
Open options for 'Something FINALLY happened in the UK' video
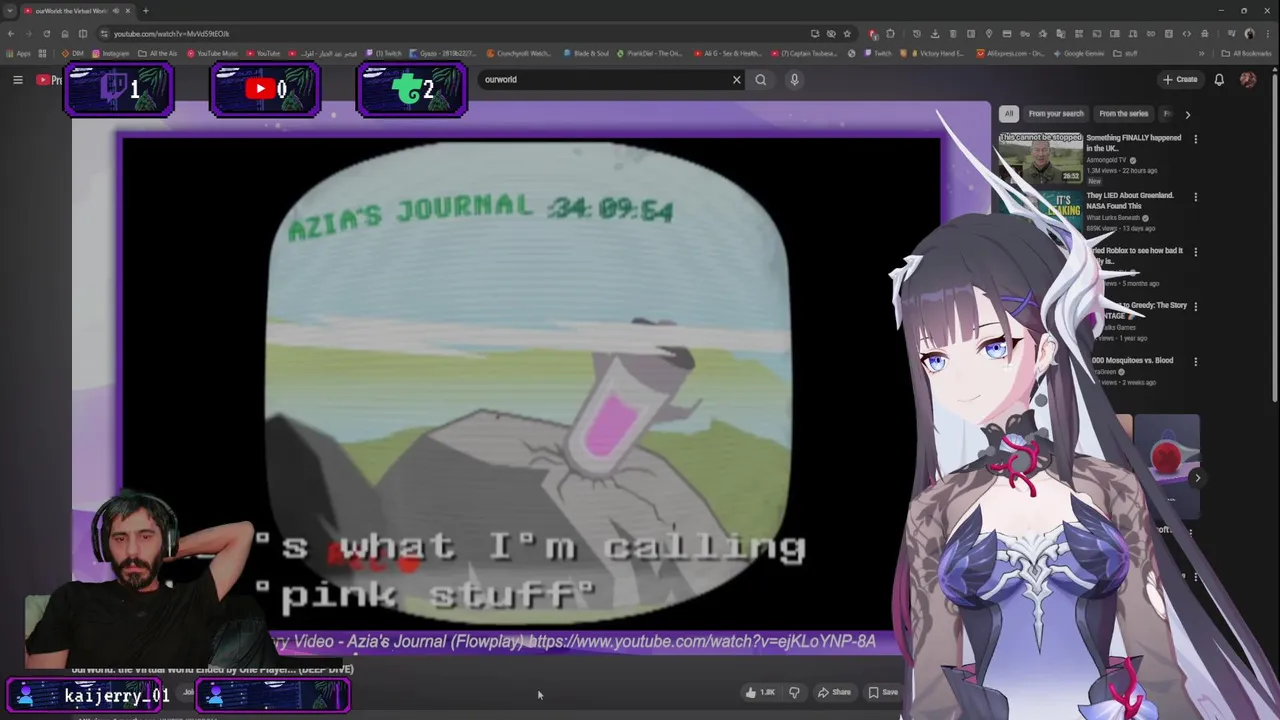pos(1195,139)
